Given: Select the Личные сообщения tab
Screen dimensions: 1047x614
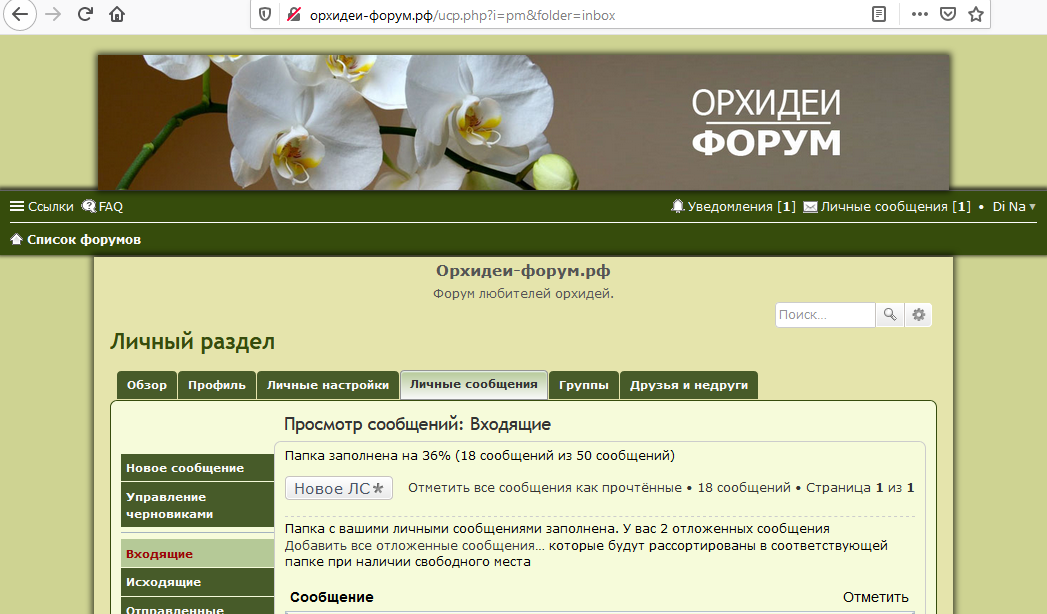Looking at the screenshot, I should 474,384.
